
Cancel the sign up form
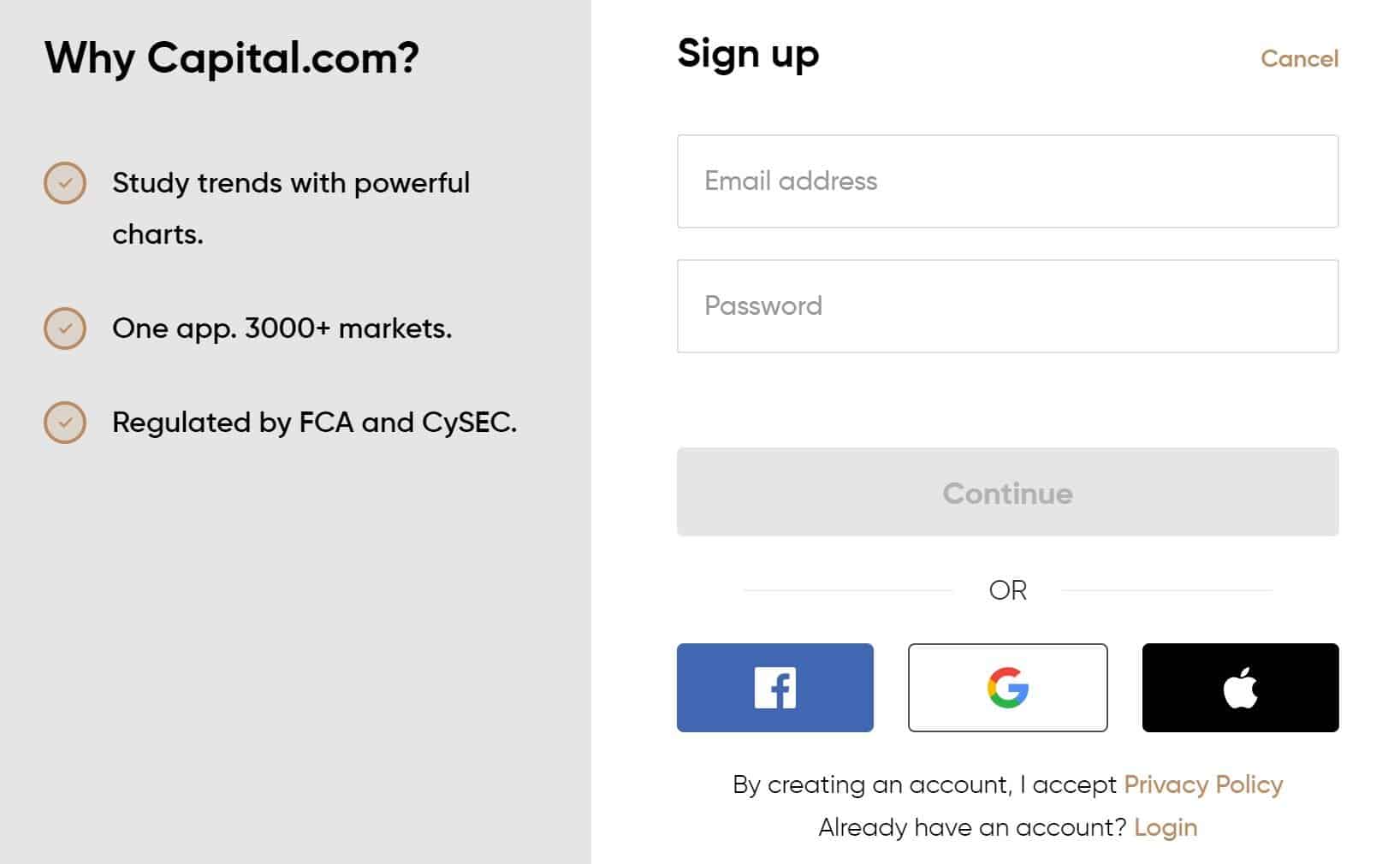(1299, 59)
